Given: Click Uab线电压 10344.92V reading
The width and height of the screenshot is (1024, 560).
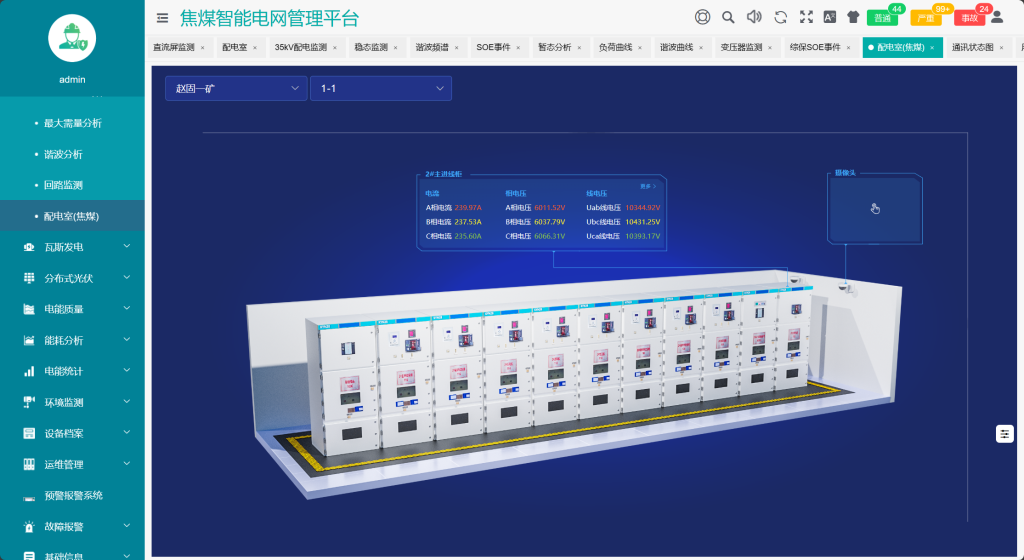Looking at the screenshot, I should tap(623, 208).
